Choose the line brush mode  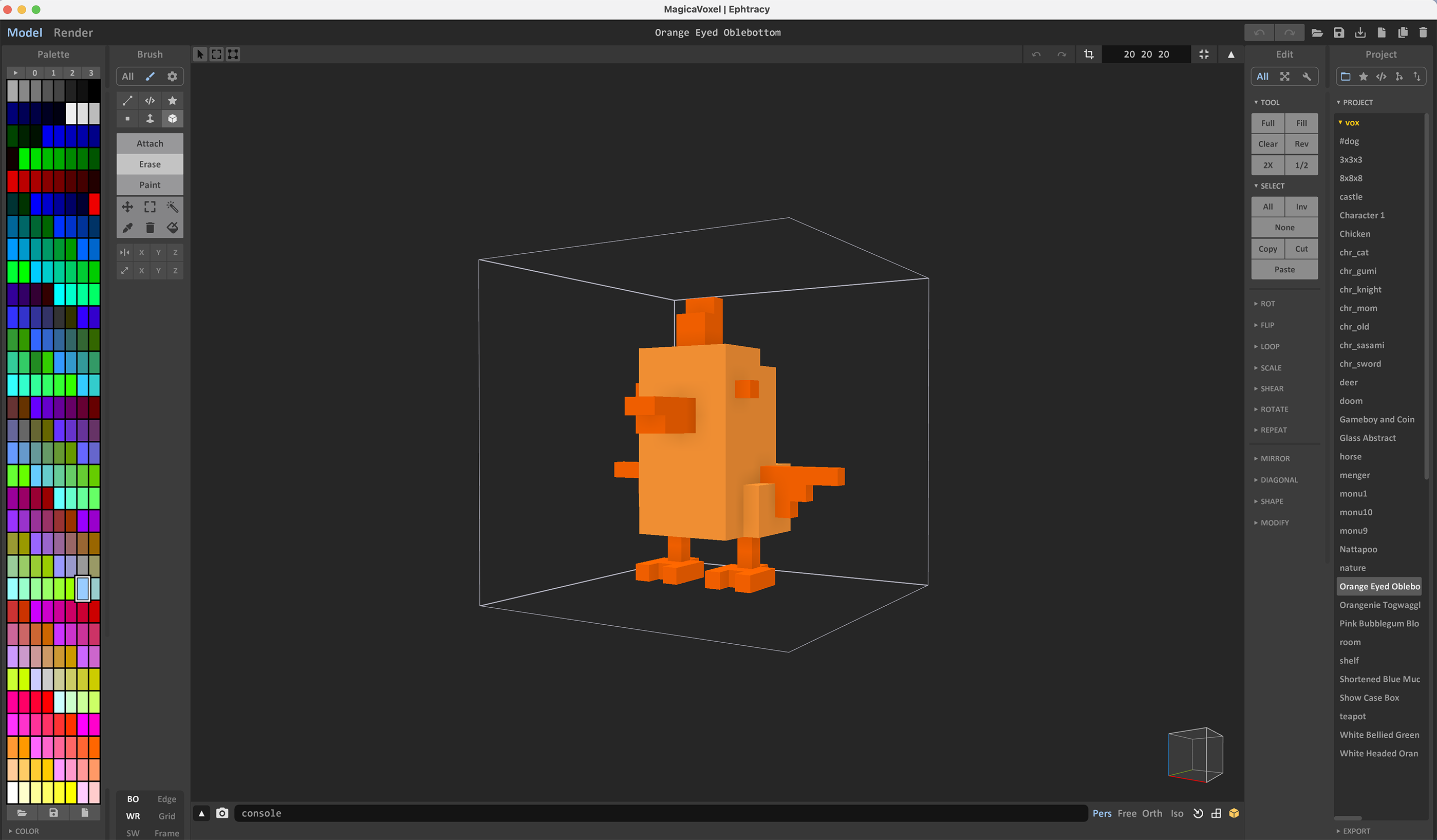click(x=127, y=100)
